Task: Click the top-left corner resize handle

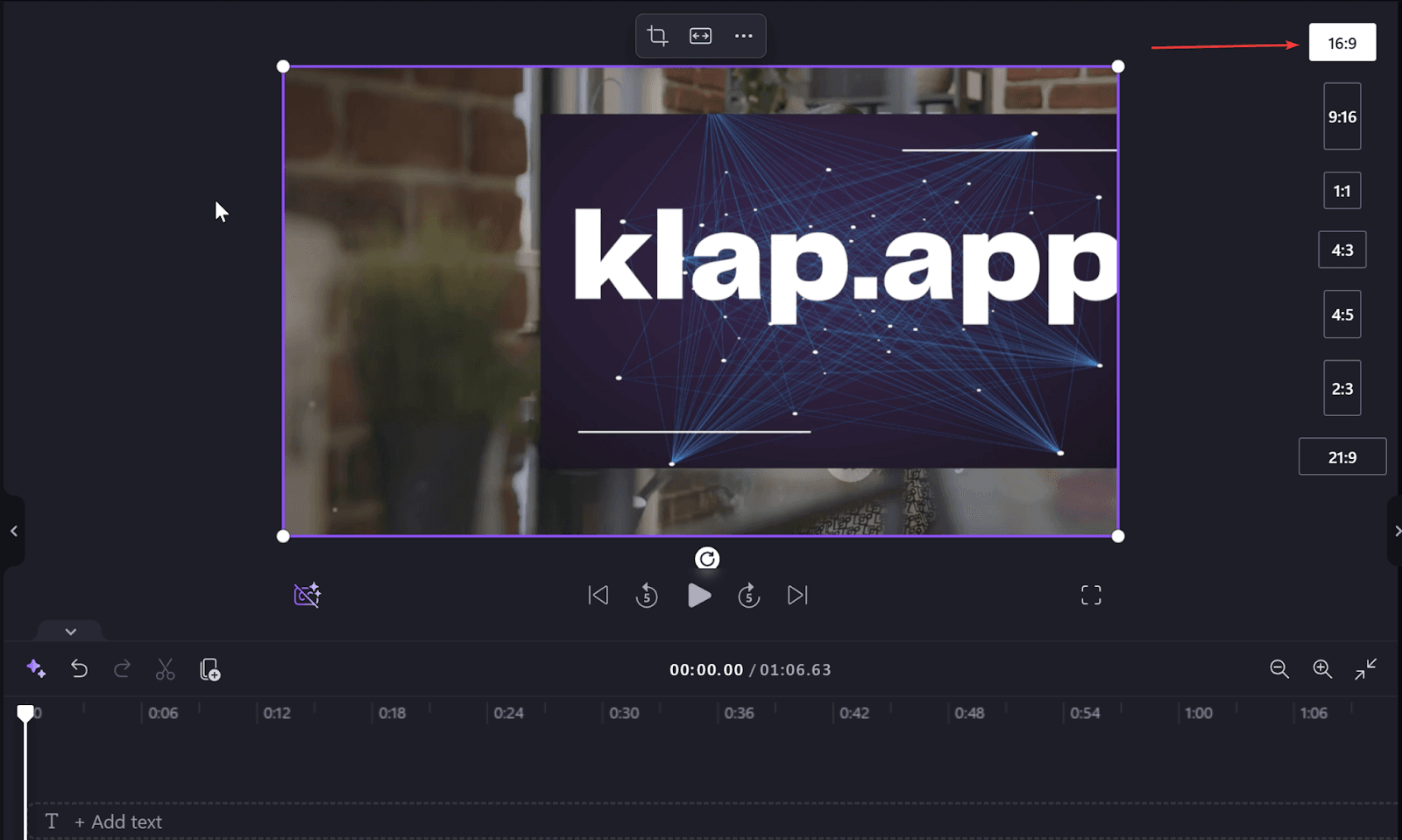Action: pyautogui.click(x=283, y=67)
